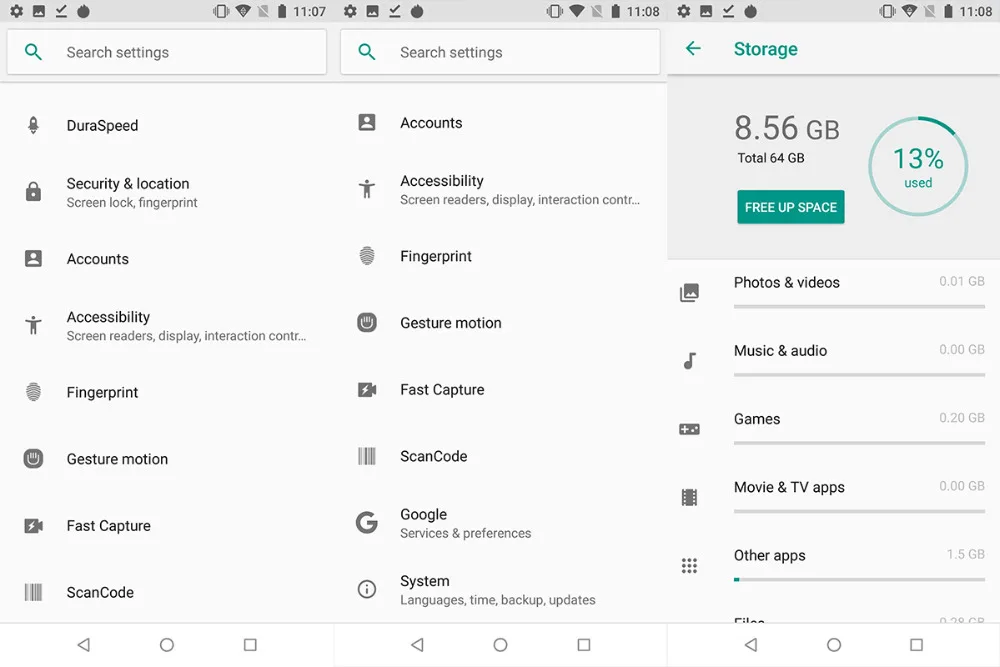Tap Other apps grid icon

[x=689, y=566]
